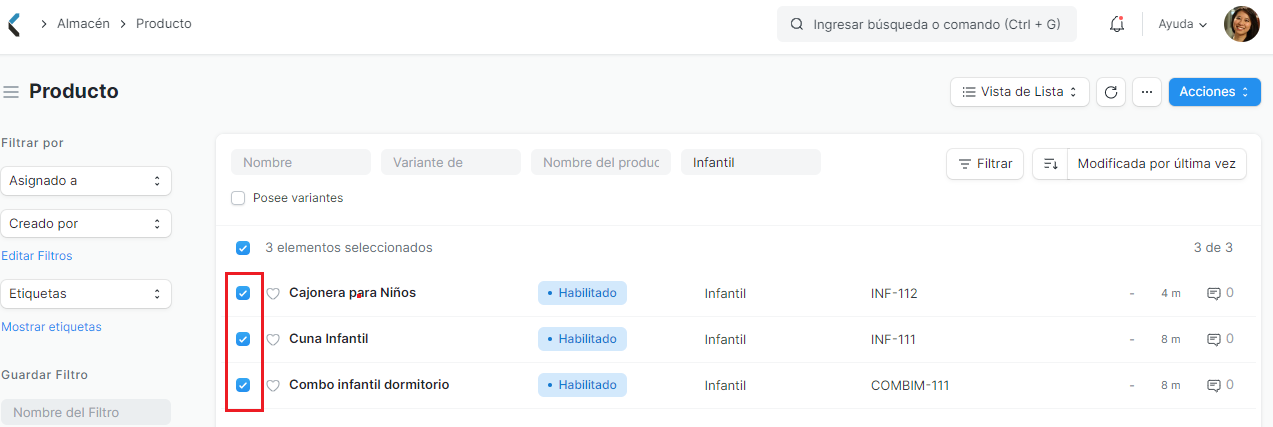Image resolution: width=1273 pixels, height=427 pixels.
Task: Go to Almacén breadcrumb
Action: pos(83,23)
